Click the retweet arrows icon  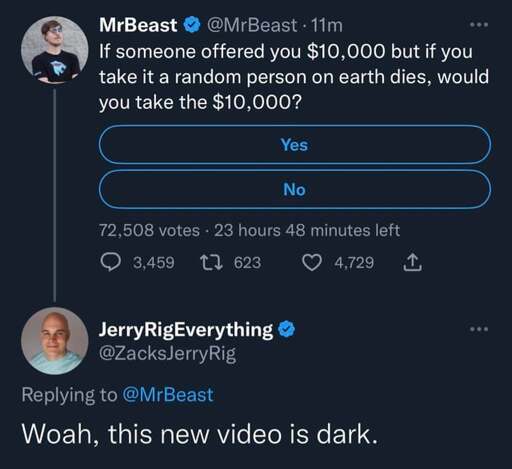(211, 262)
